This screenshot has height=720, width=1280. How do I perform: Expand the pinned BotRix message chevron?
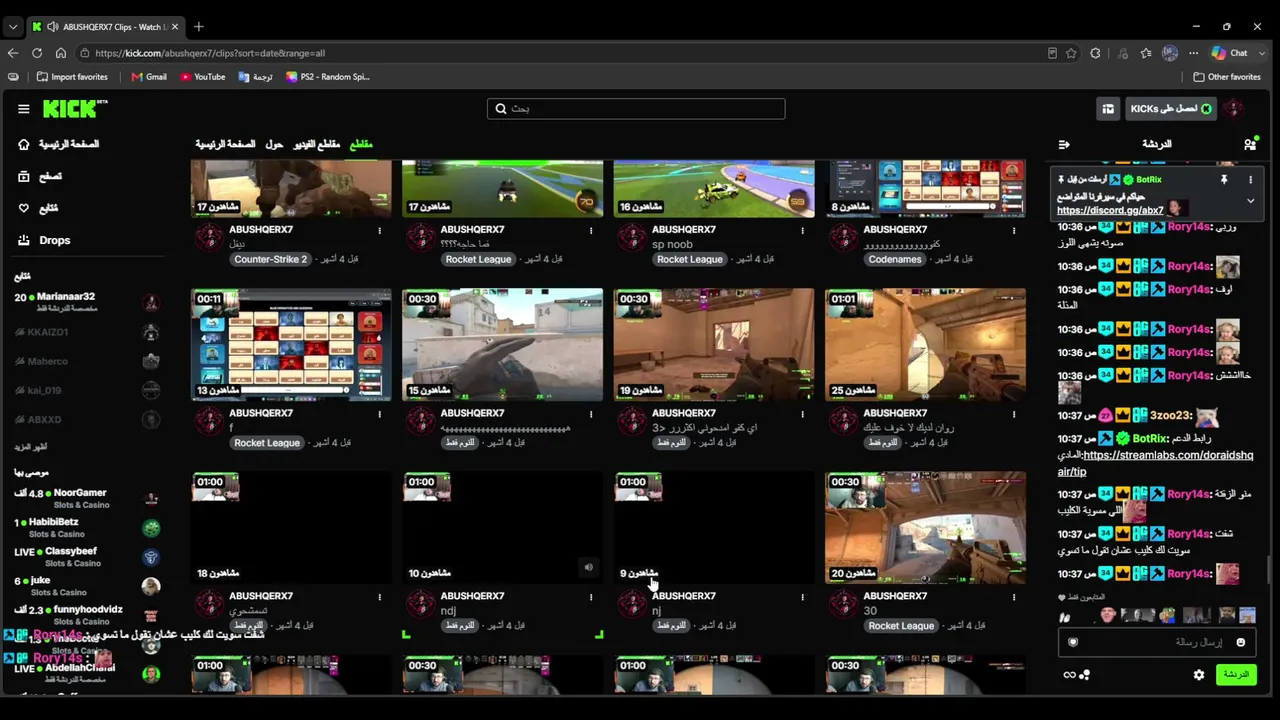tap(1250, 201)
